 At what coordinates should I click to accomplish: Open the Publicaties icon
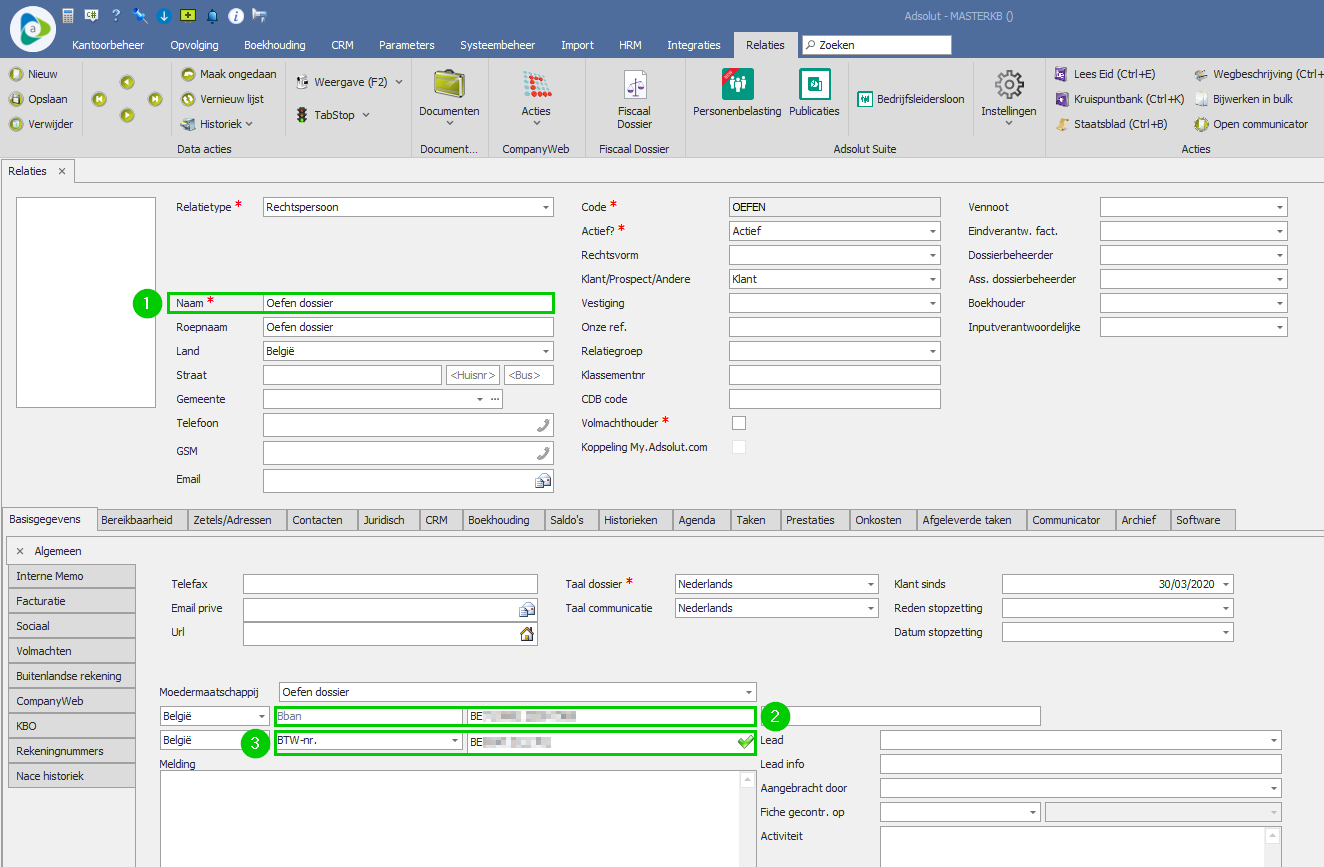814,84
